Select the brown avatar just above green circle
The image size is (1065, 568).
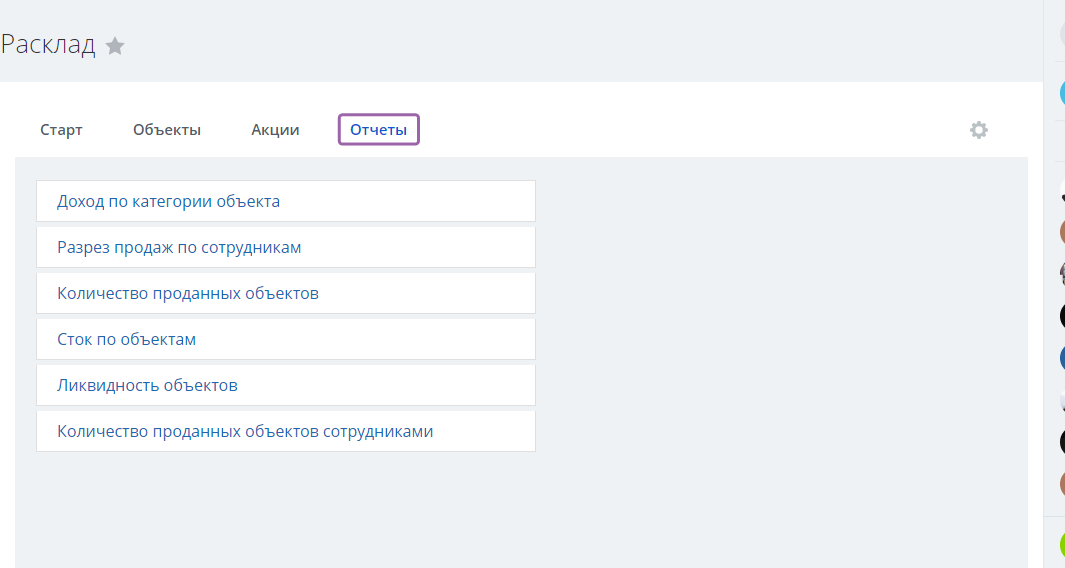[1062, 484]
